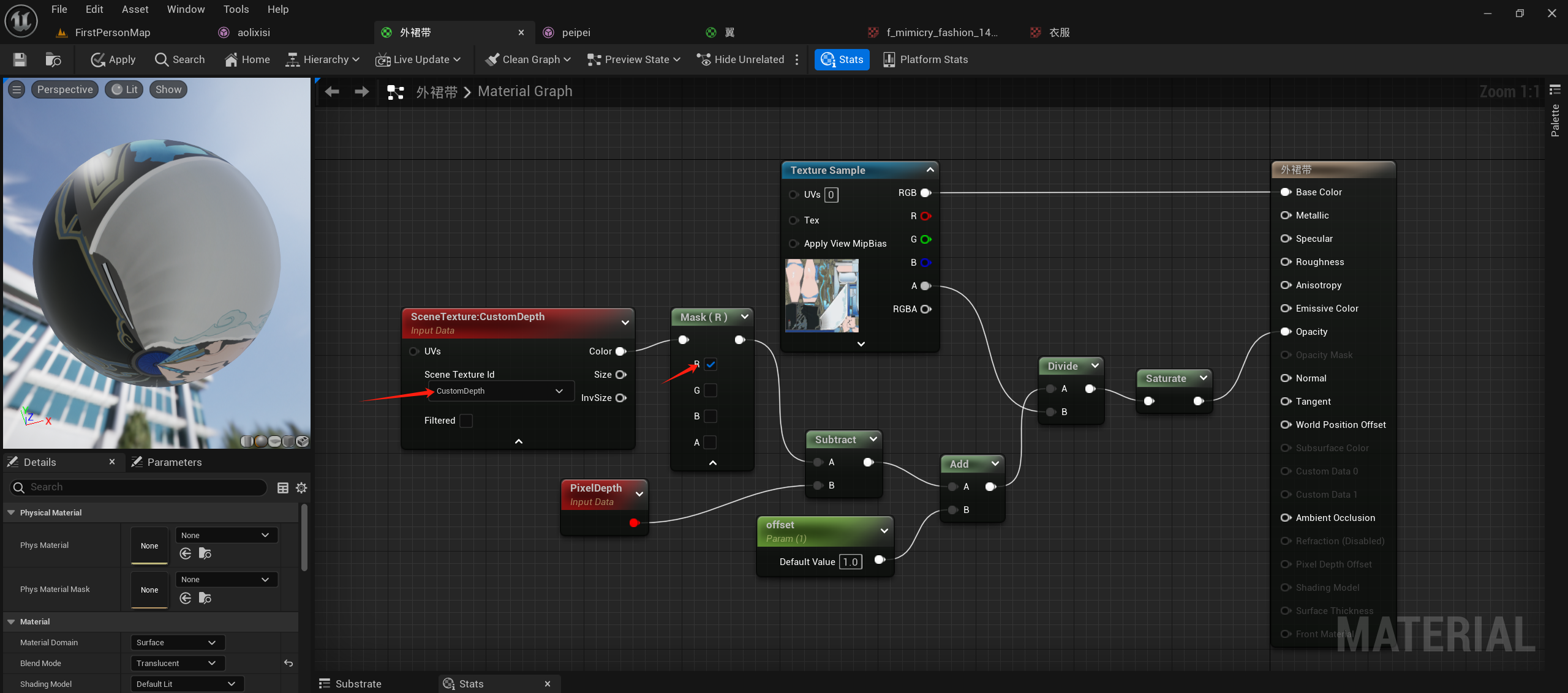
Task: Open the Hierarchy dropdown
Action: (x=323, y=59)
